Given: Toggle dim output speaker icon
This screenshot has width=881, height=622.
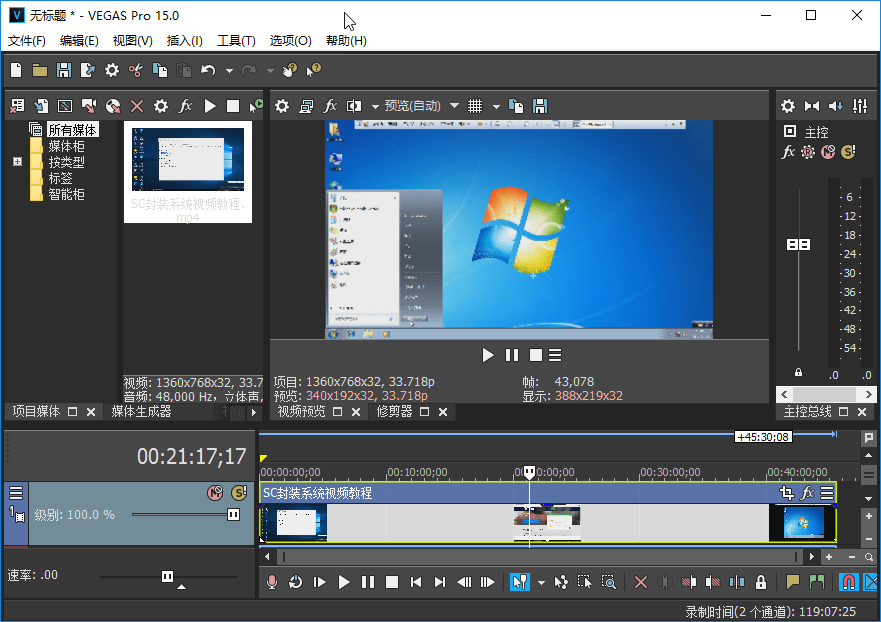Looking at the screenshot, I should pos(835,106).
